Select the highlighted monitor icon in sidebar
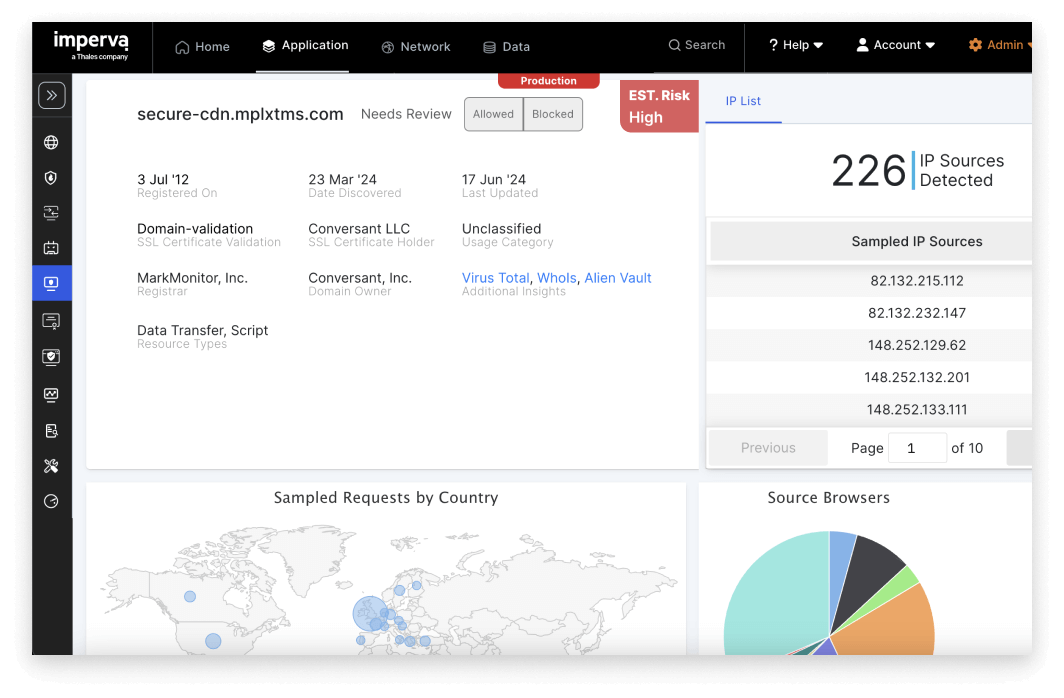1064x698 pixels. 52,282
